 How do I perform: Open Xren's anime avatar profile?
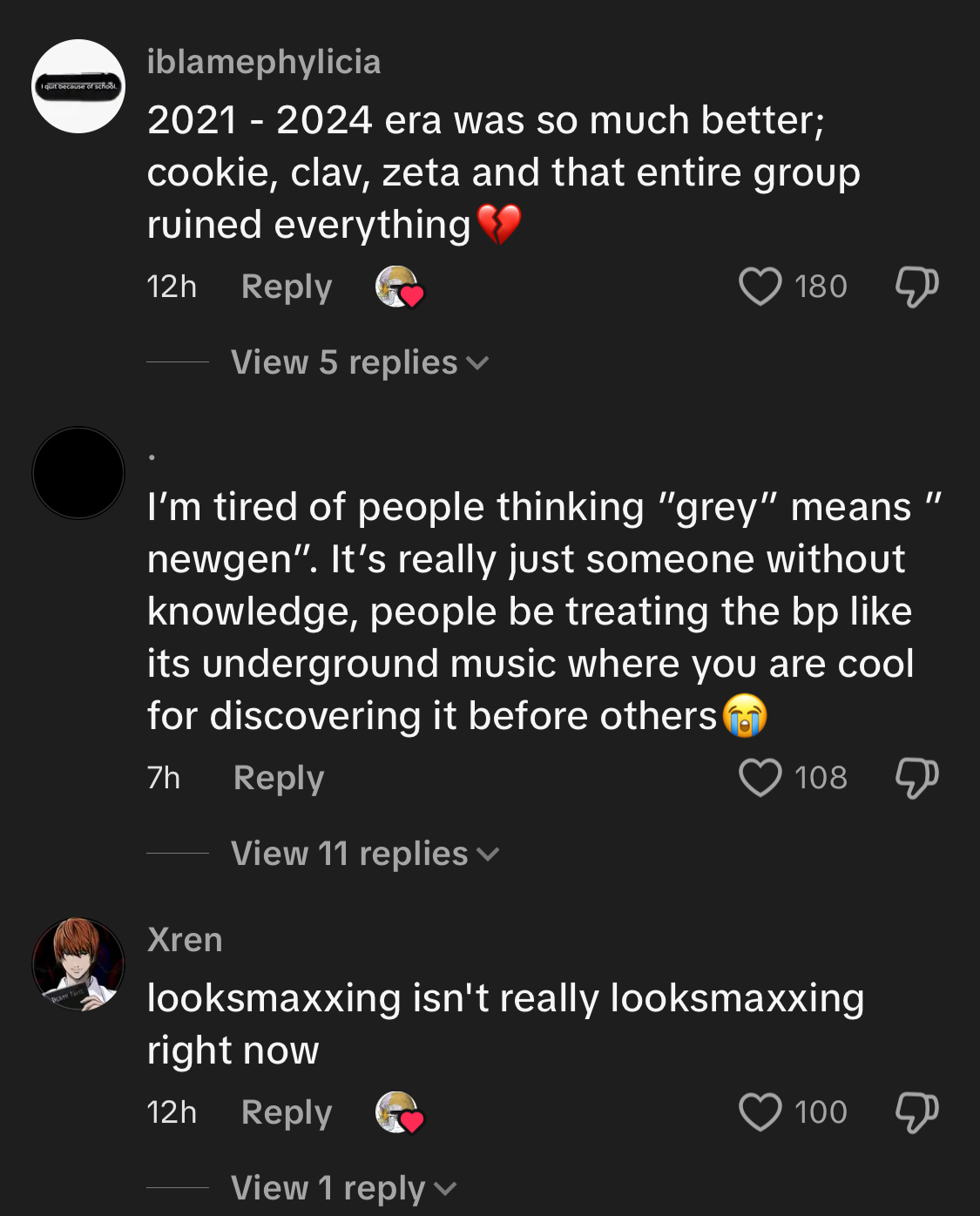[x=78, y=964]
